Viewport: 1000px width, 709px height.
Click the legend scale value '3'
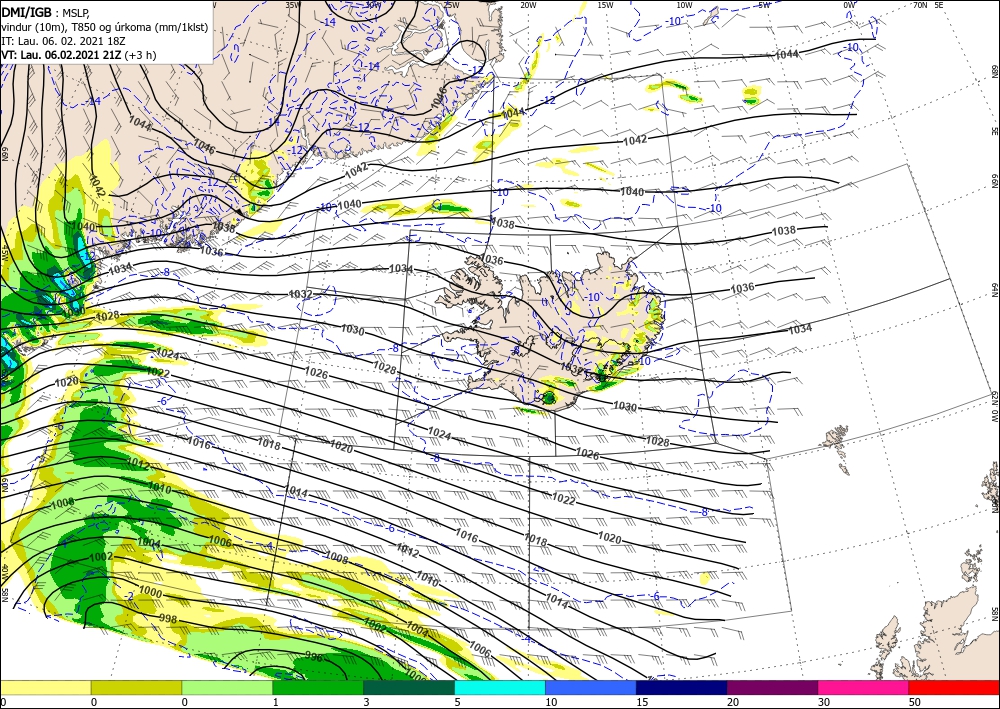click(x=367, y=702)
